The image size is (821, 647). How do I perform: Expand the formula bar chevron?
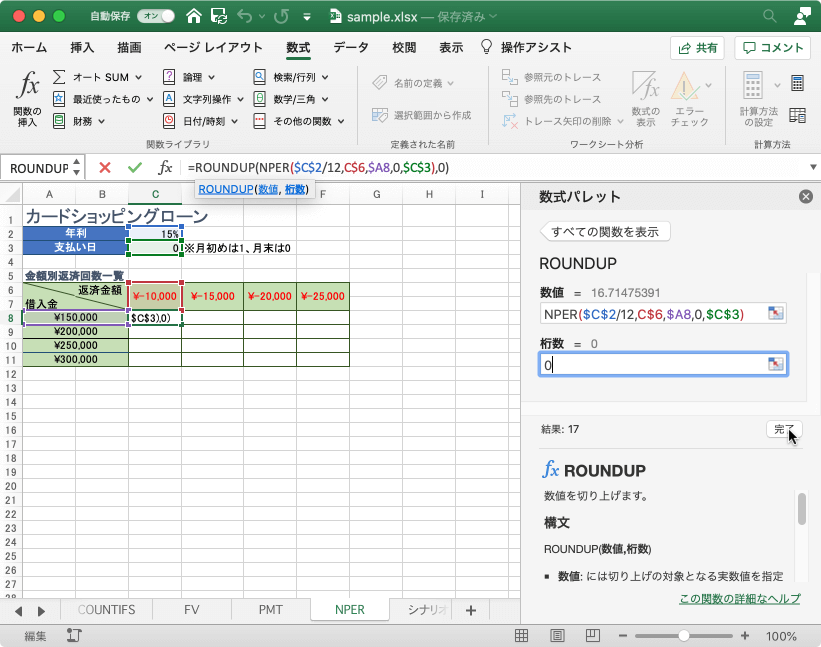pos(813,168)
